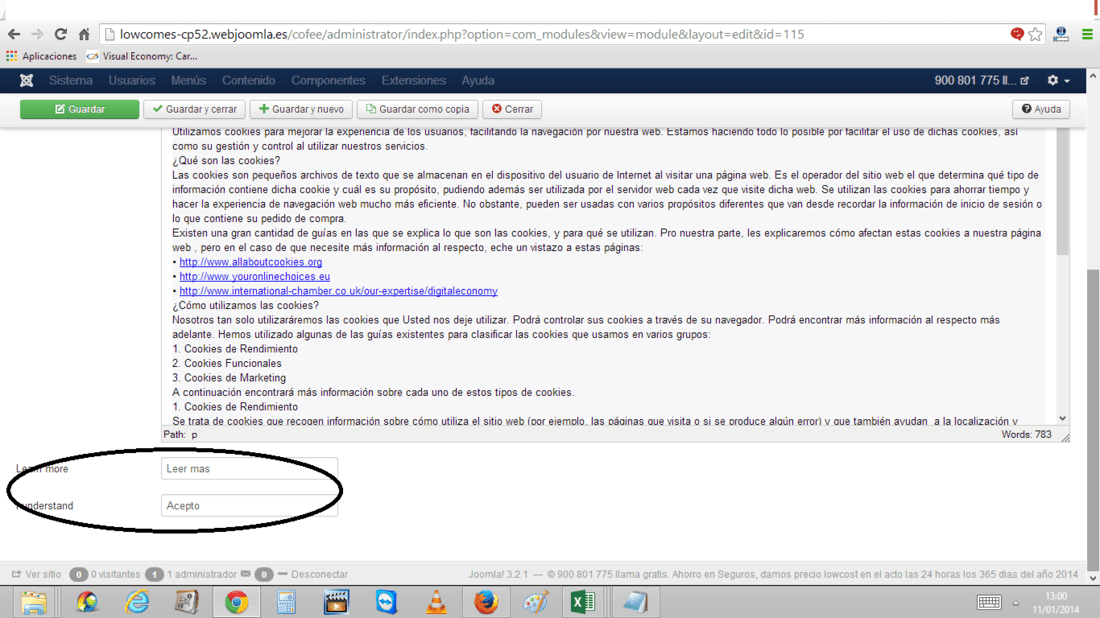Click Words: 783 counter text
This screenshot has width=1100, height=618.
pos(1026,435)
